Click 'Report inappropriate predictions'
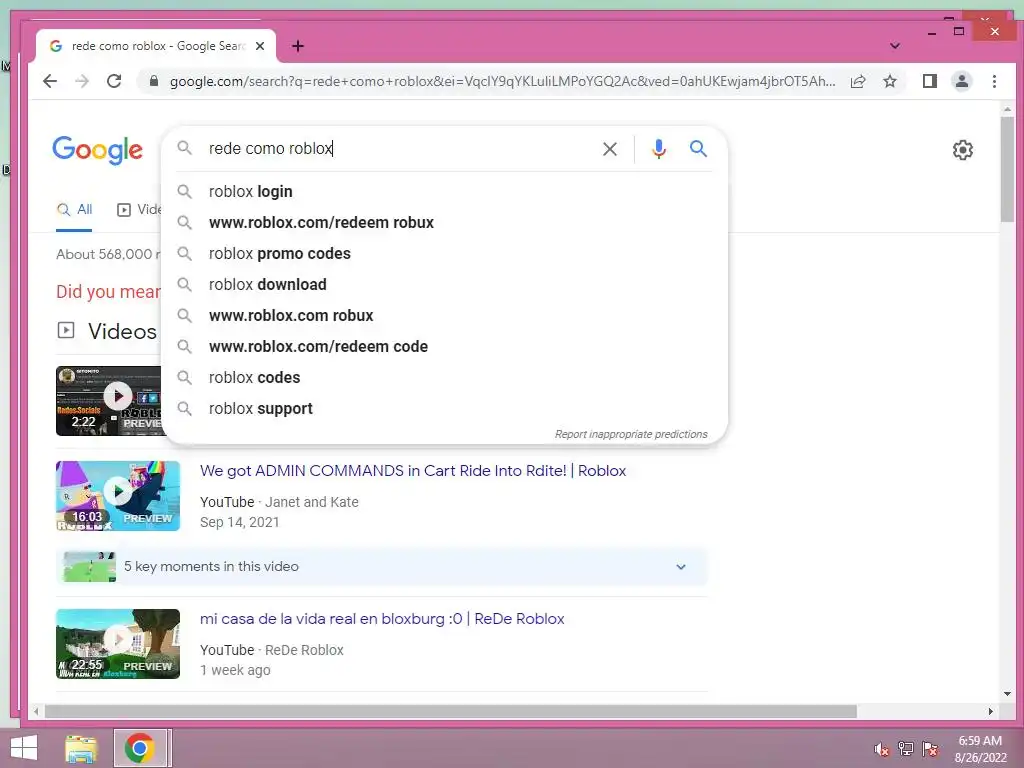This screenshot has height=768, width=1024. tap(631, 434)
